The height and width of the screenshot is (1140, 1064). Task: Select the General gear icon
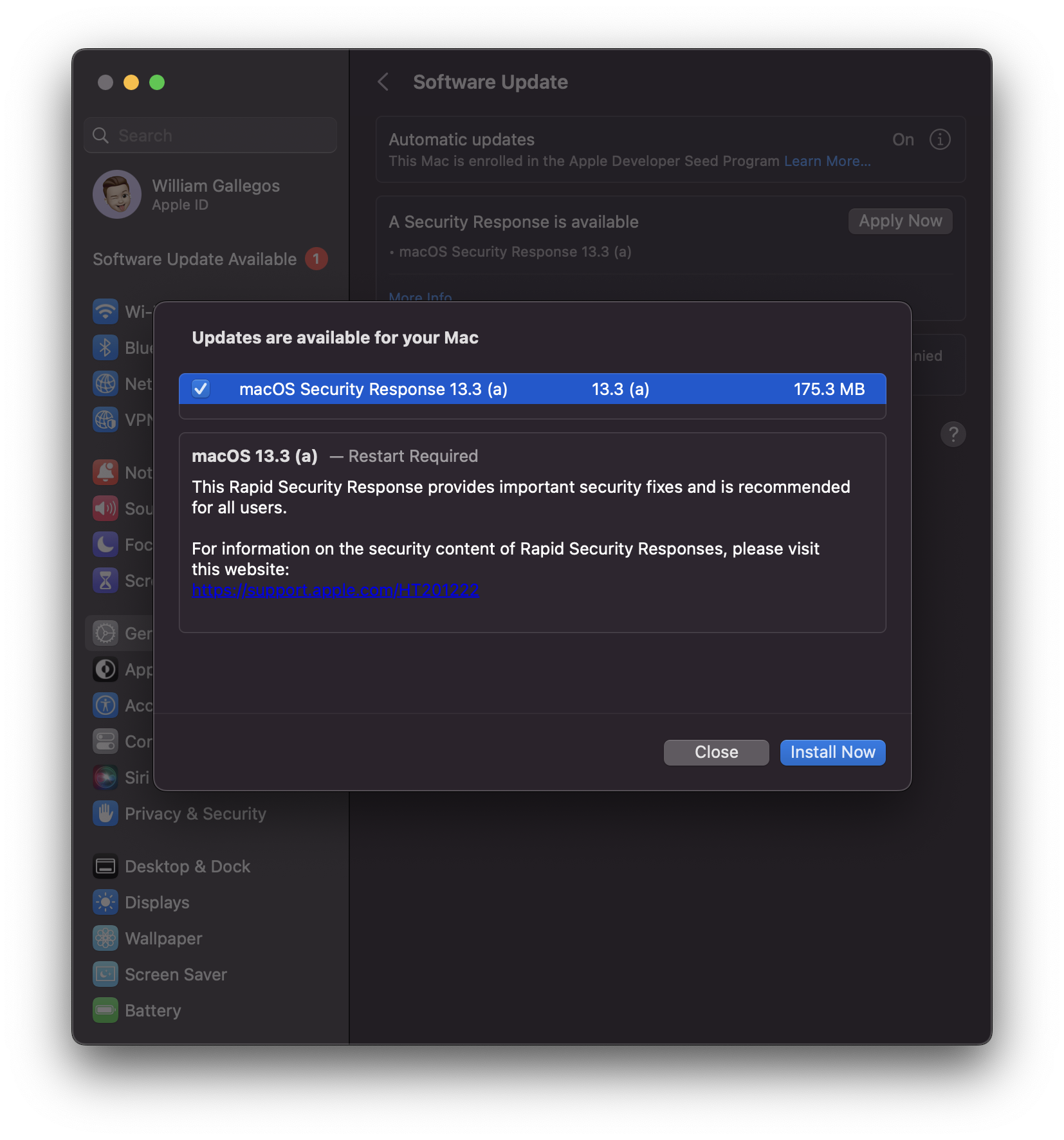[105, 634]
